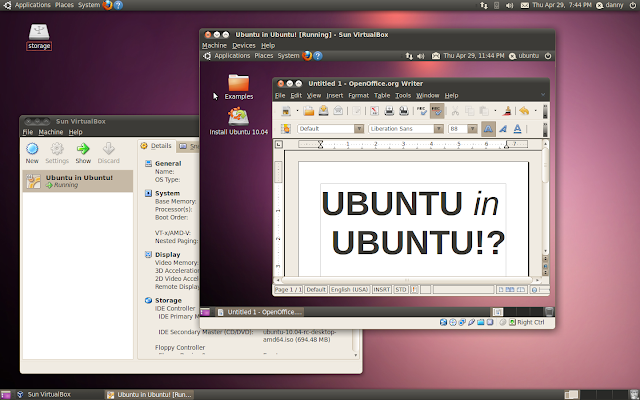Click the optical disc icon in VM status bar
Screen dimensions: 640x400
coord(453,322)
